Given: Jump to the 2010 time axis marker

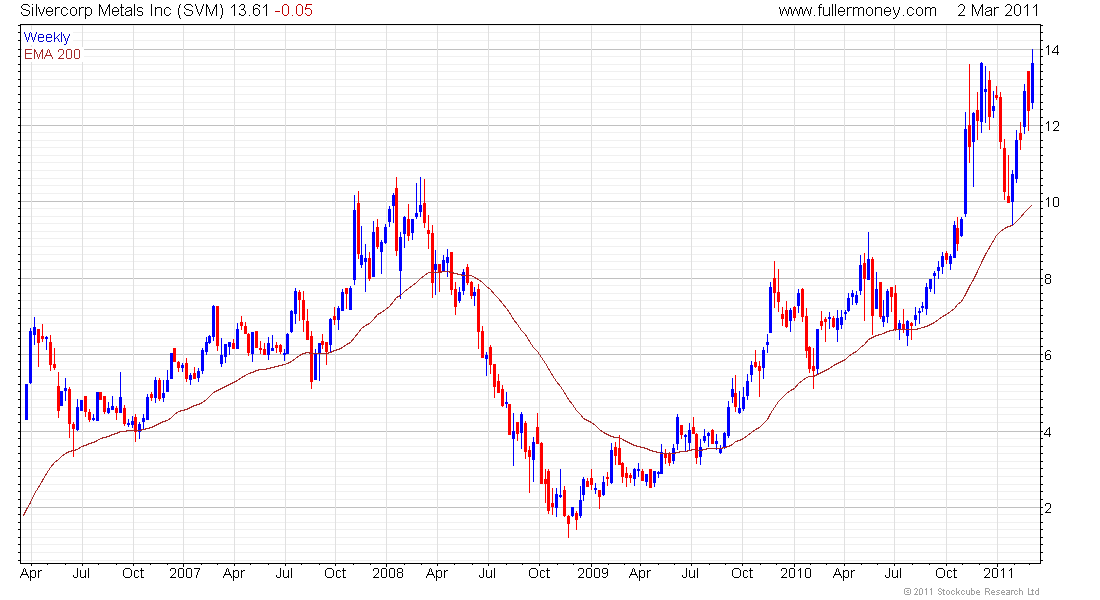Looking at the screenshot, I should (x=795, y=573).
